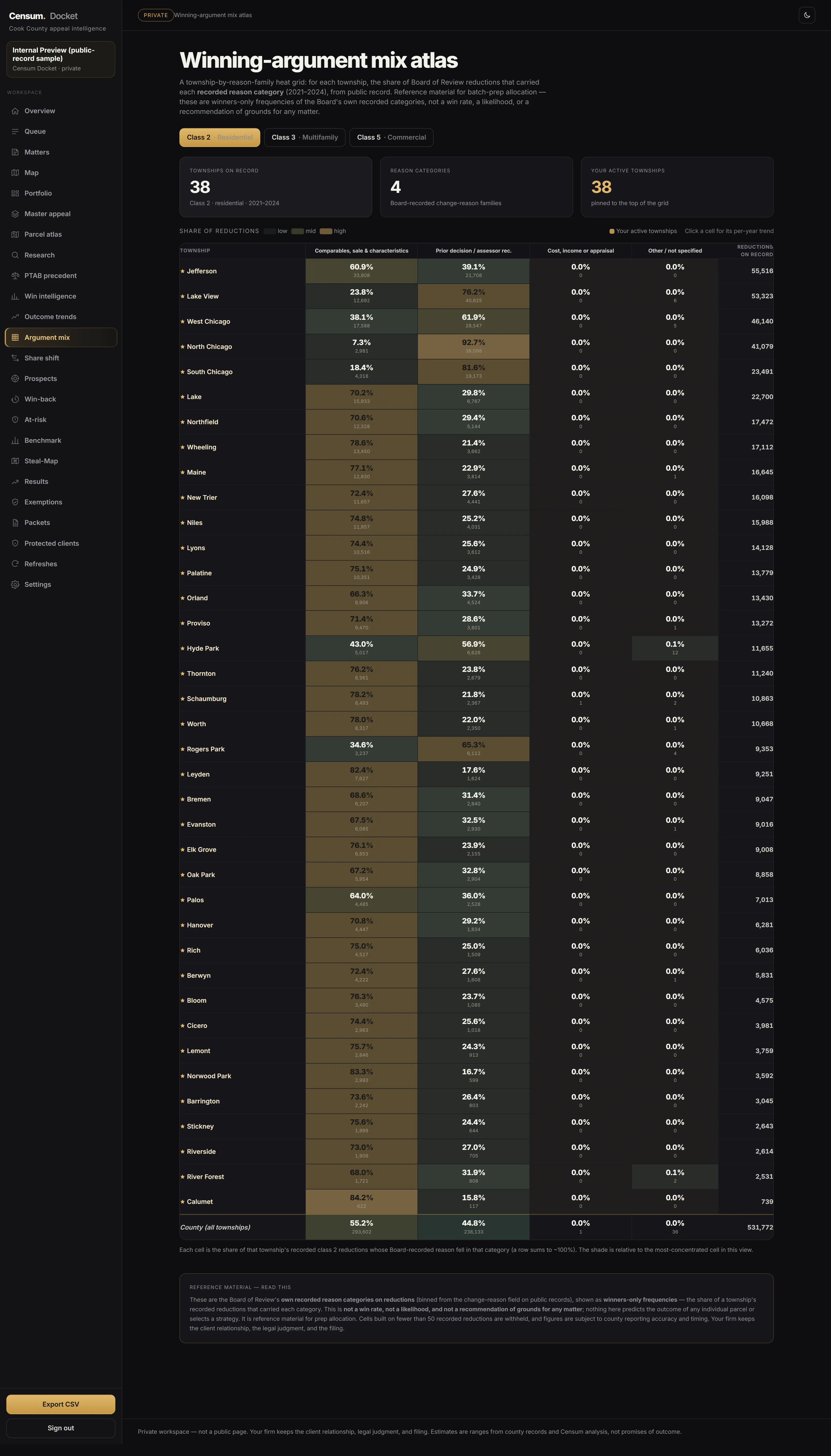Open Palos 64.0% comparables cell

coord(361,900)
